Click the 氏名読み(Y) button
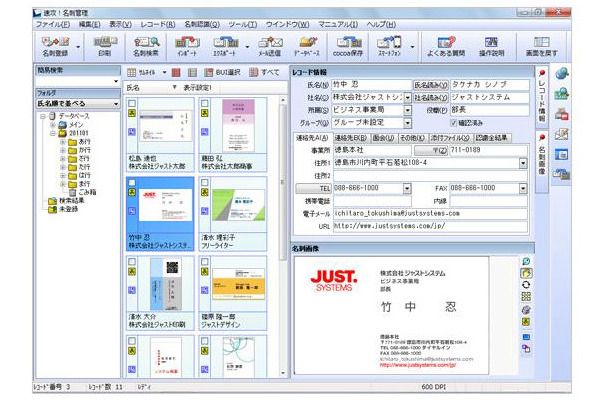The width and height of the screenshot is (610, 400). click(x=431, y=85)
